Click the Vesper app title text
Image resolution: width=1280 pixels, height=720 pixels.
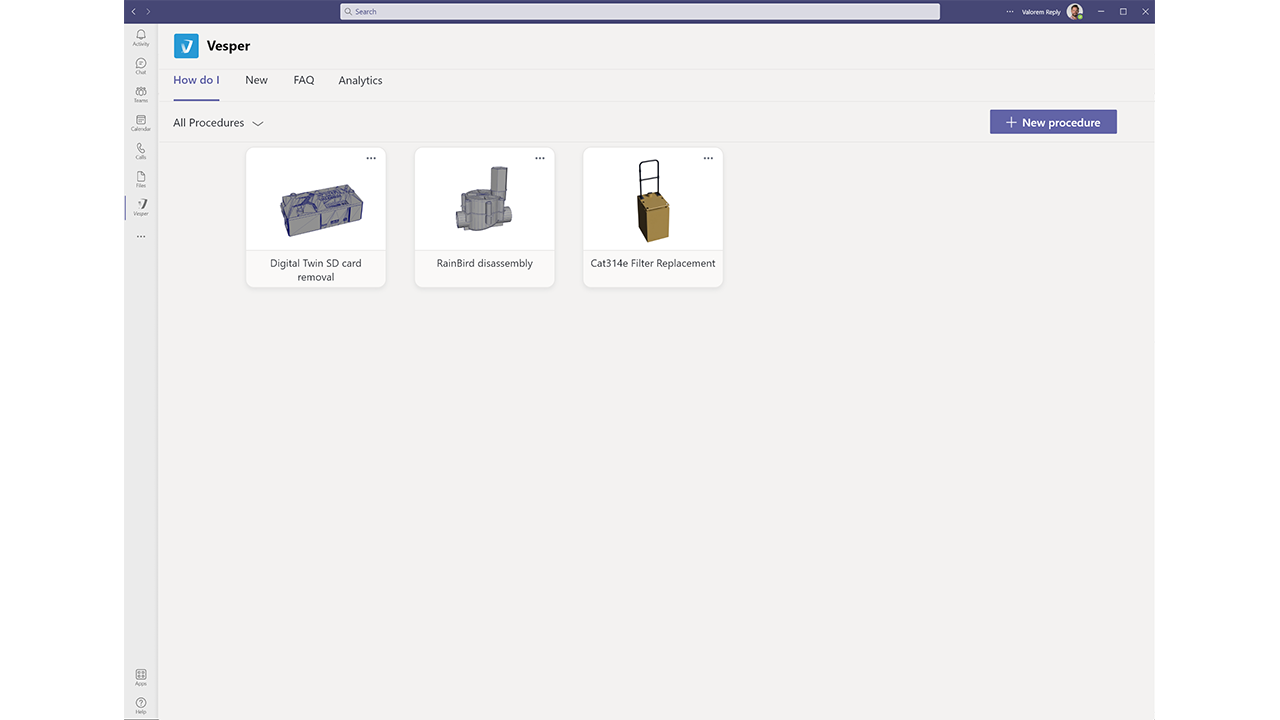click(x=228, y=46)
